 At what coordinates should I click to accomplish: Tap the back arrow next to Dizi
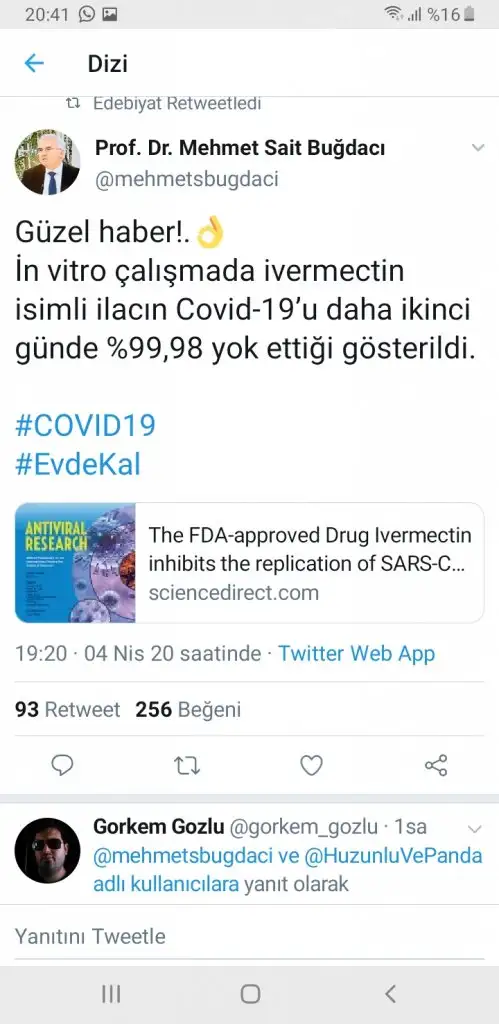tap(34, 63)
